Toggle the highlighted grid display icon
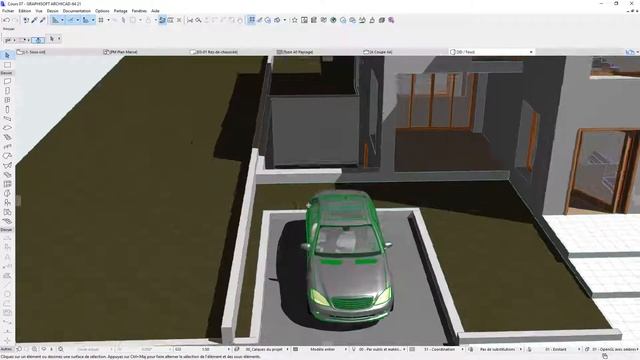Screen dimensions: 640x360 (251, 20)
